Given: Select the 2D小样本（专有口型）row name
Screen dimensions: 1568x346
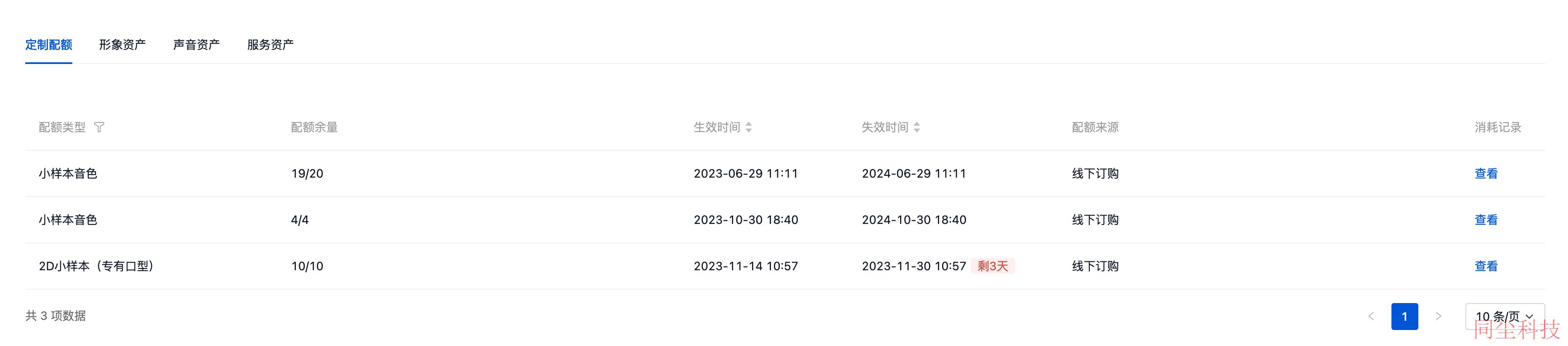Looking at the screenshot, I should (96, 266).
